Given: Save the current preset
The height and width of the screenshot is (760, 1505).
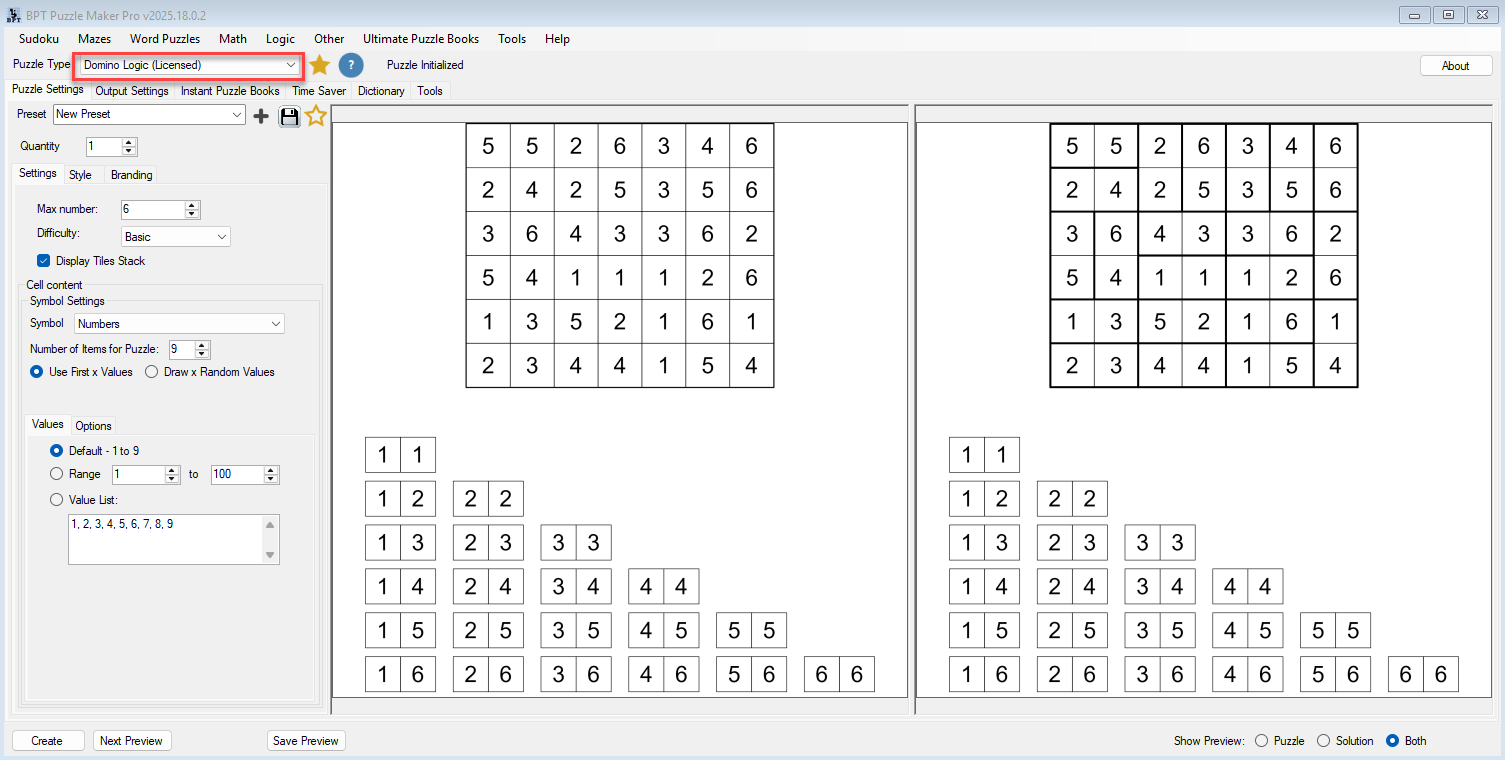Looking at the screenshot, I should (289, 115).
